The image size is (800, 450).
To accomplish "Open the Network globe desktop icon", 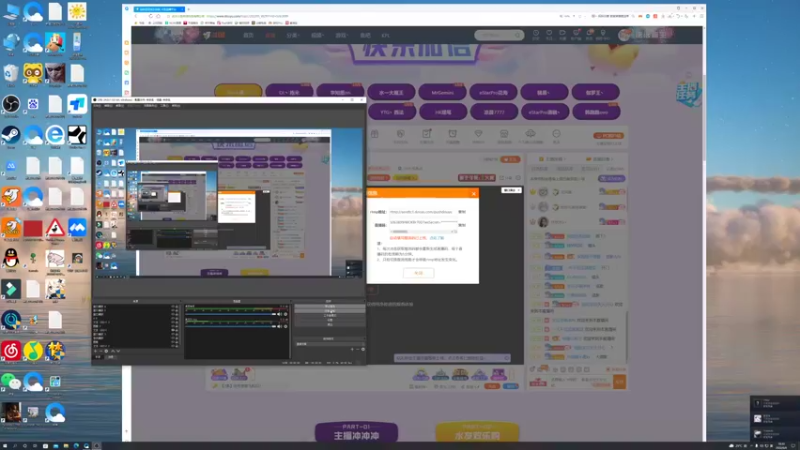I will 11,43.
